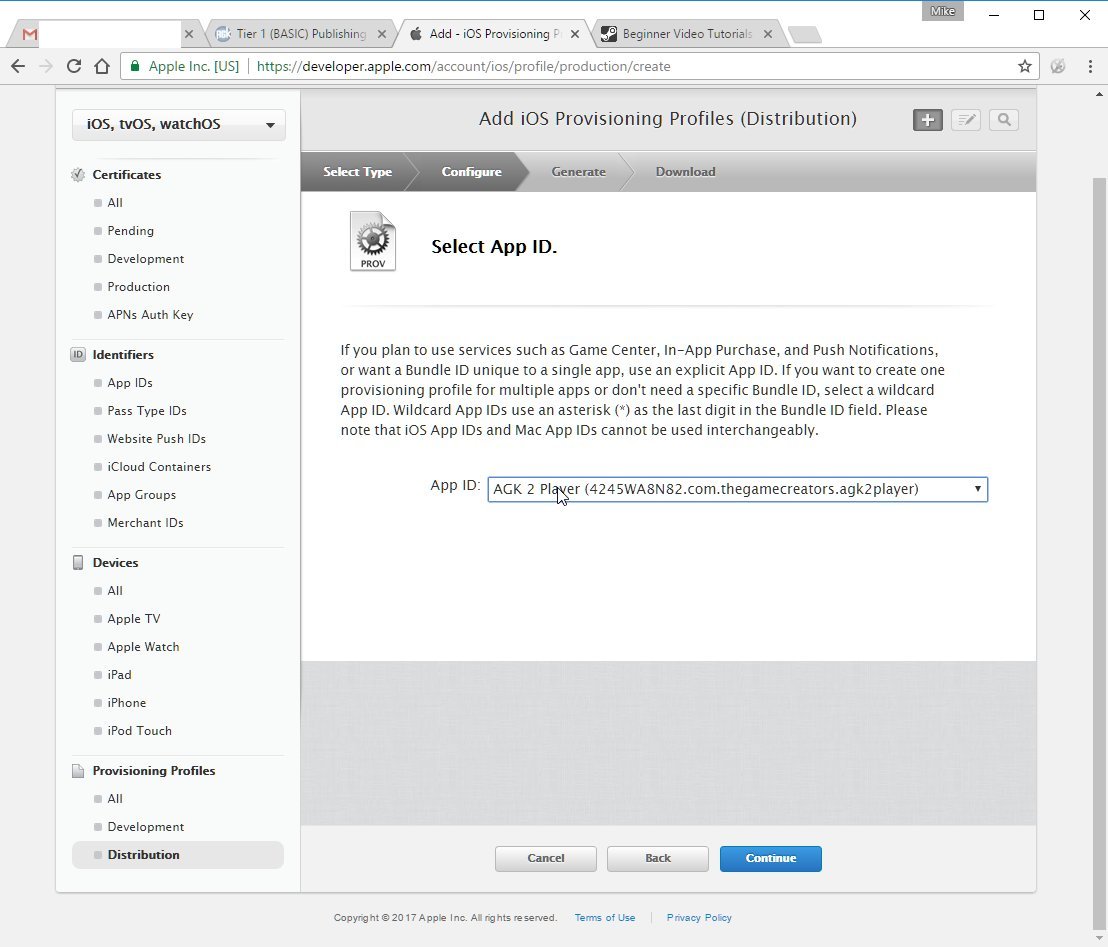
Task: Click the Devices section heading
Action: (x=115, y=563)
